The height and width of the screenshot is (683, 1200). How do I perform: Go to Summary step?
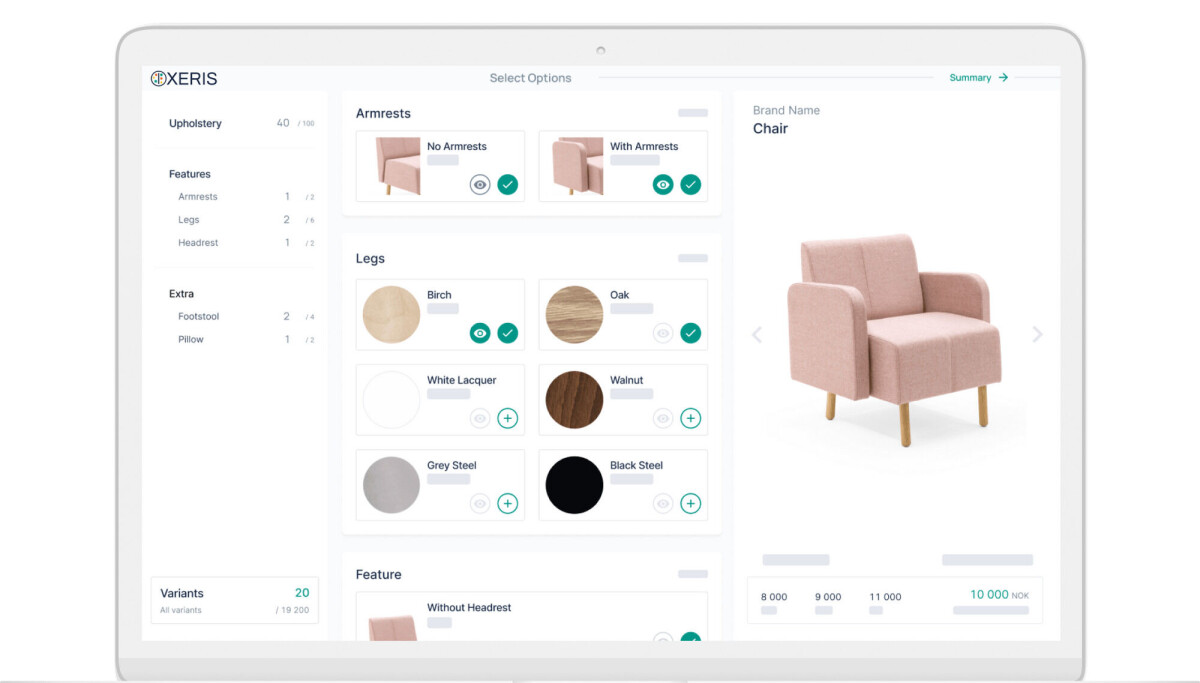point(978,77)
